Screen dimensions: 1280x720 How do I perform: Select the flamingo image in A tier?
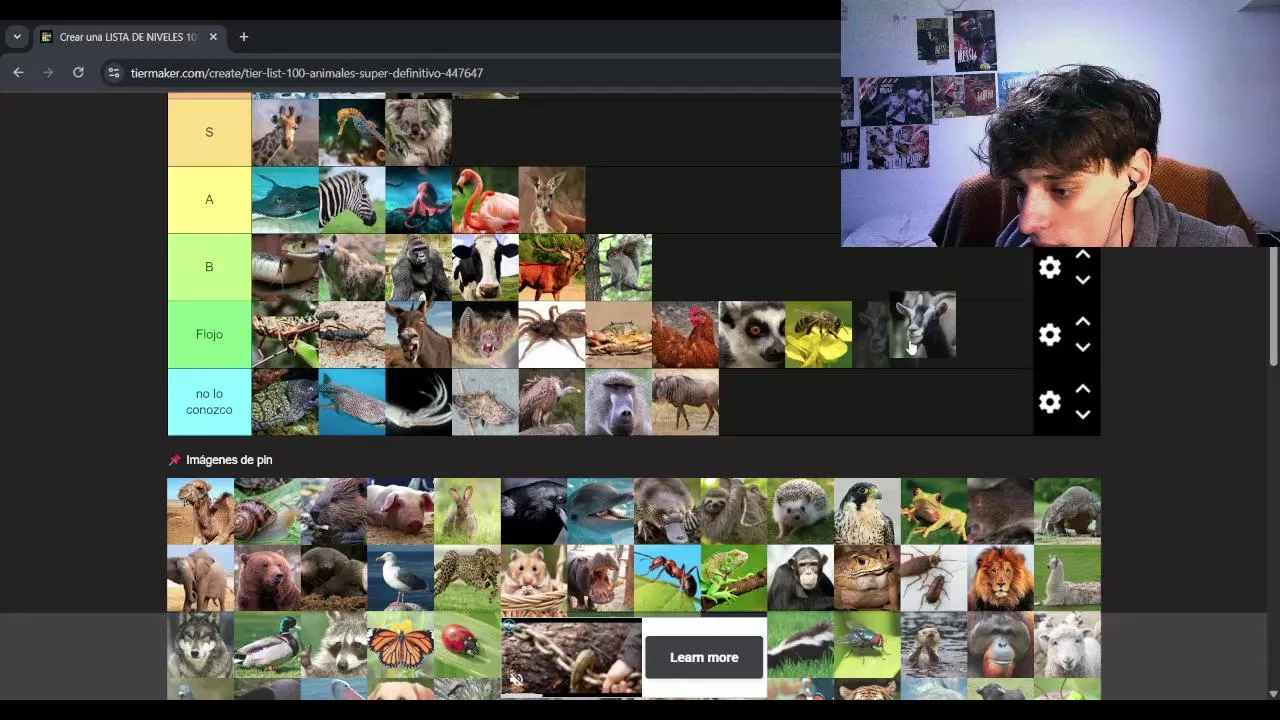(485, 200)
